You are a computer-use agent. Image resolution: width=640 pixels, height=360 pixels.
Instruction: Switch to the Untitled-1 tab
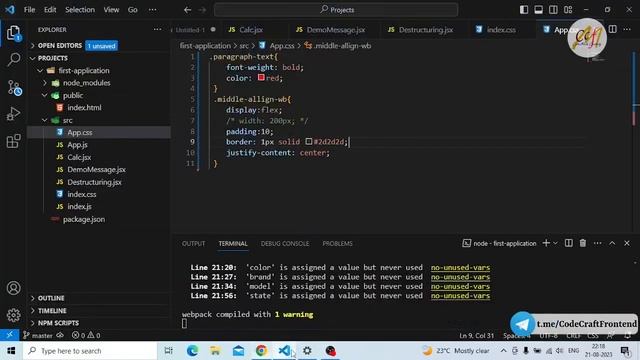point(193,29)
